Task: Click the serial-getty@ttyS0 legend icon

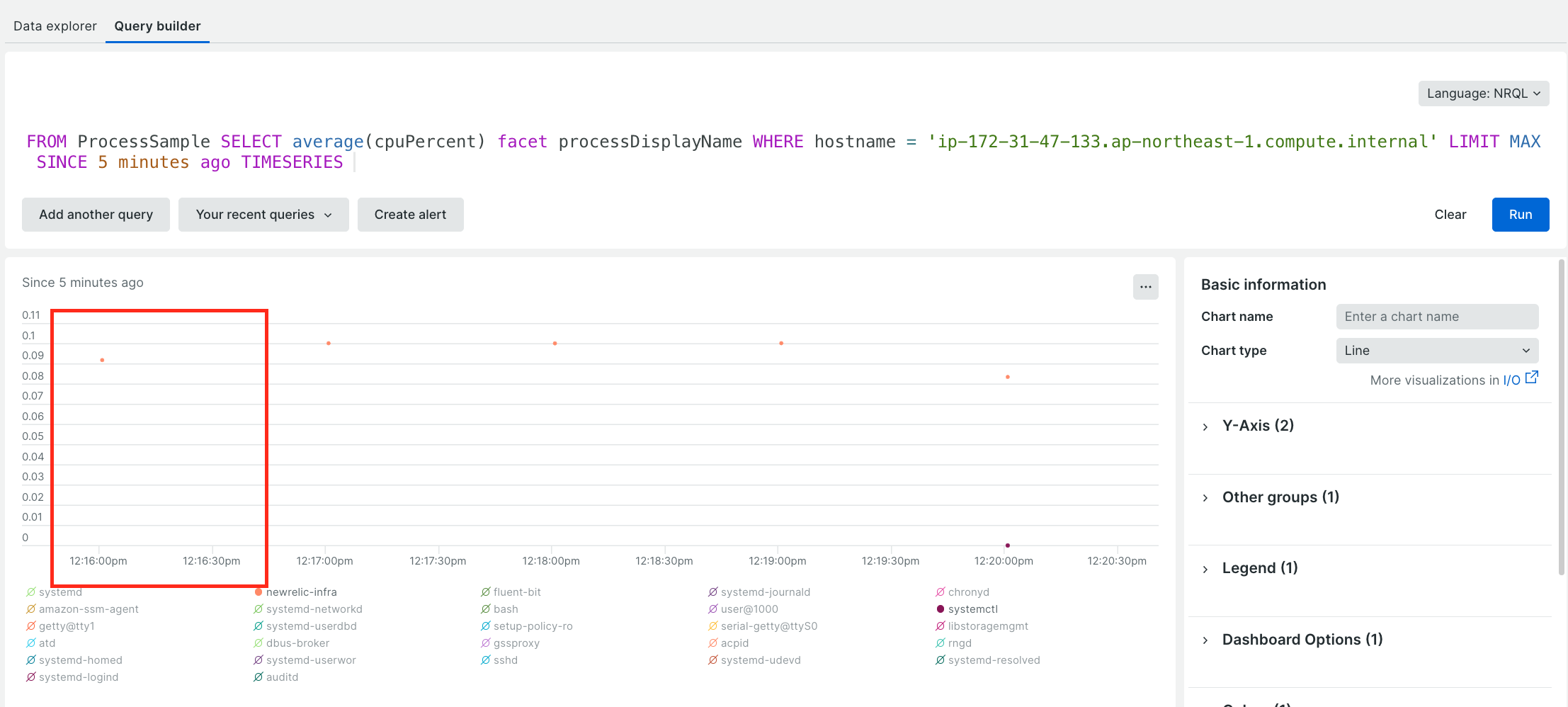Action: click(x=713, y=626)
